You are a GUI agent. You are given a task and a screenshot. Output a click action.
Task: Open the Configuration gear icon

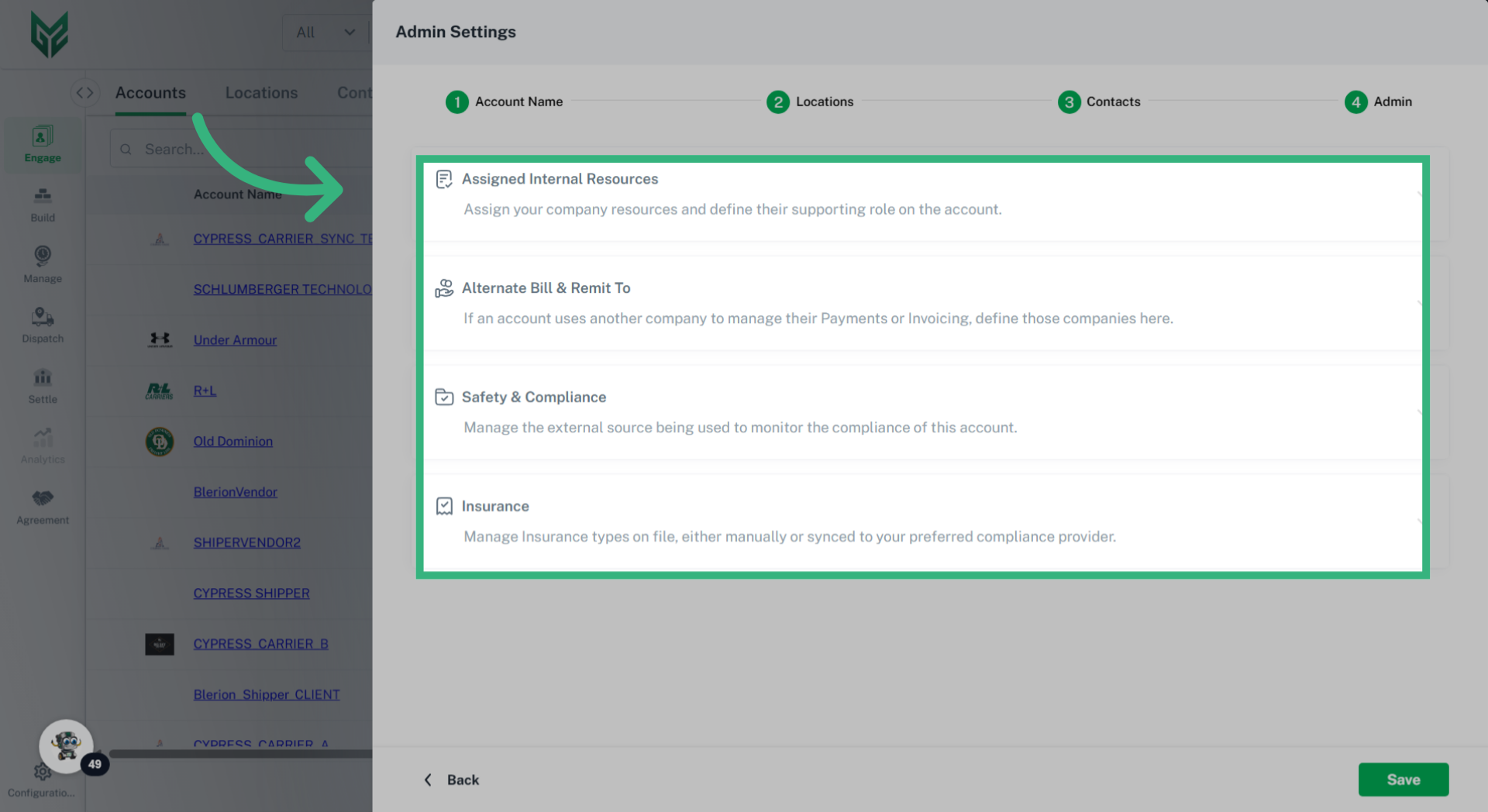(x=42, y=772)
